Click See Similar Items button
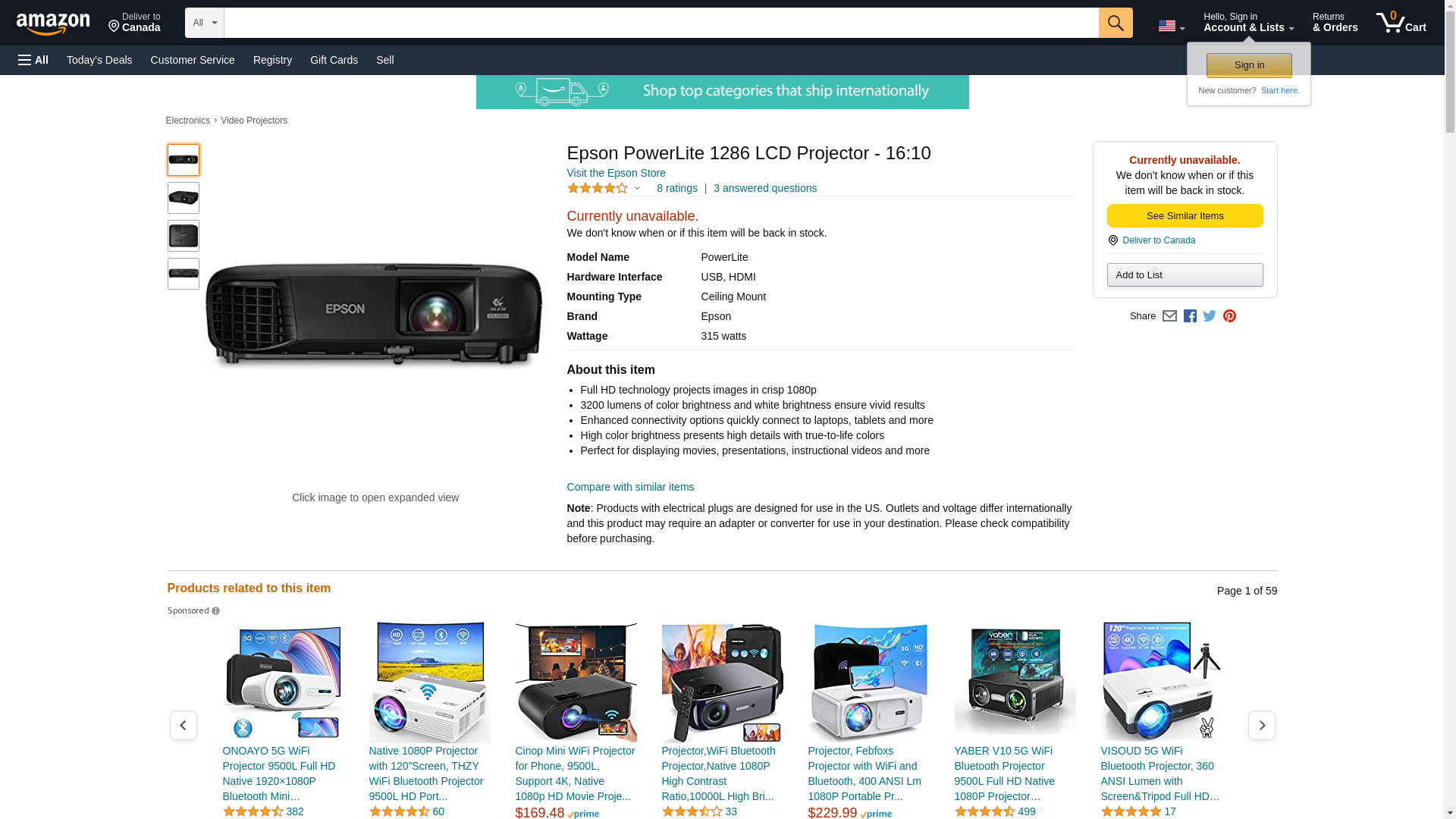The height and width of the screenshot is (819, 1456). click(x=1185, y=216)
